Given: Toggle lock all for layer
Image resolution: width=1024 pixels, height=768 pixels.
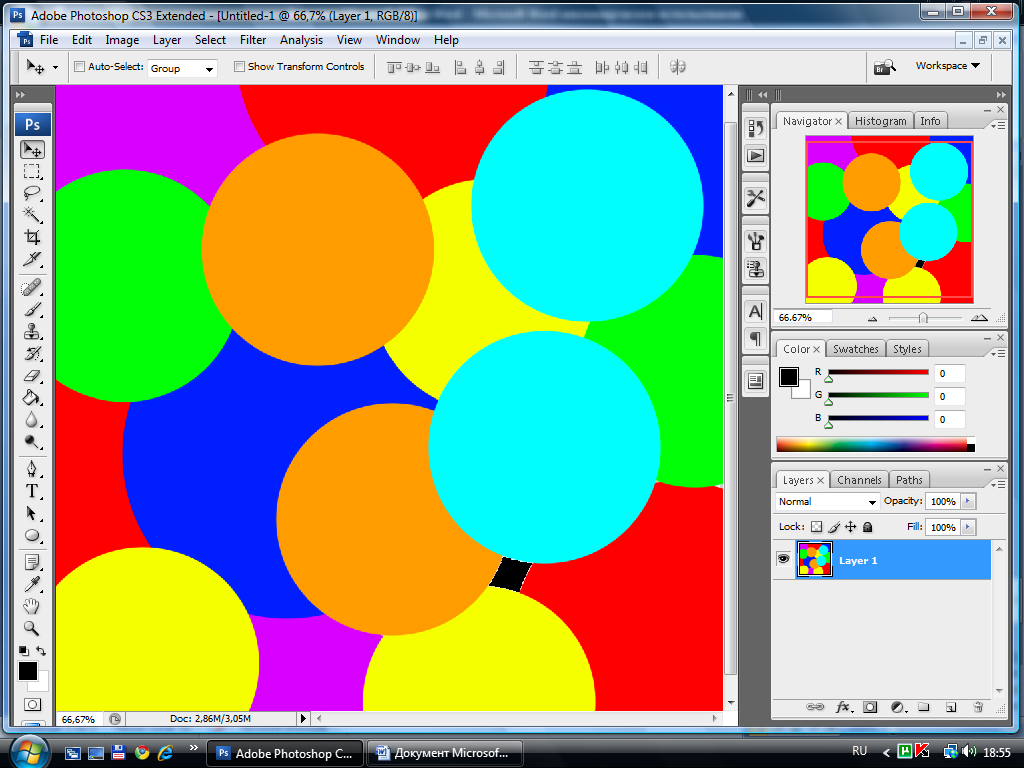Looking at the screenshot, I should (x=867, y=527).
